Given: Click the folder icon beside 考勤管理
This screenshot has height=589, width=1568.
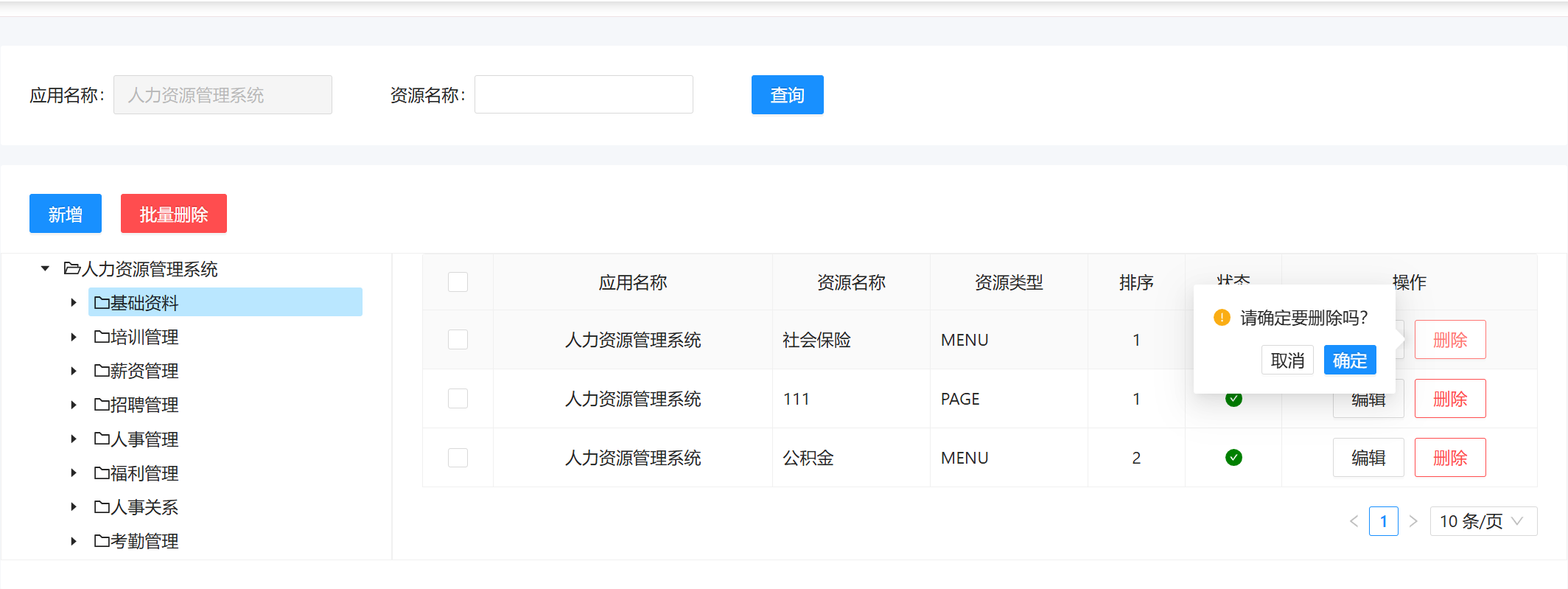Looking at the screenshot, I should point(102,541).
